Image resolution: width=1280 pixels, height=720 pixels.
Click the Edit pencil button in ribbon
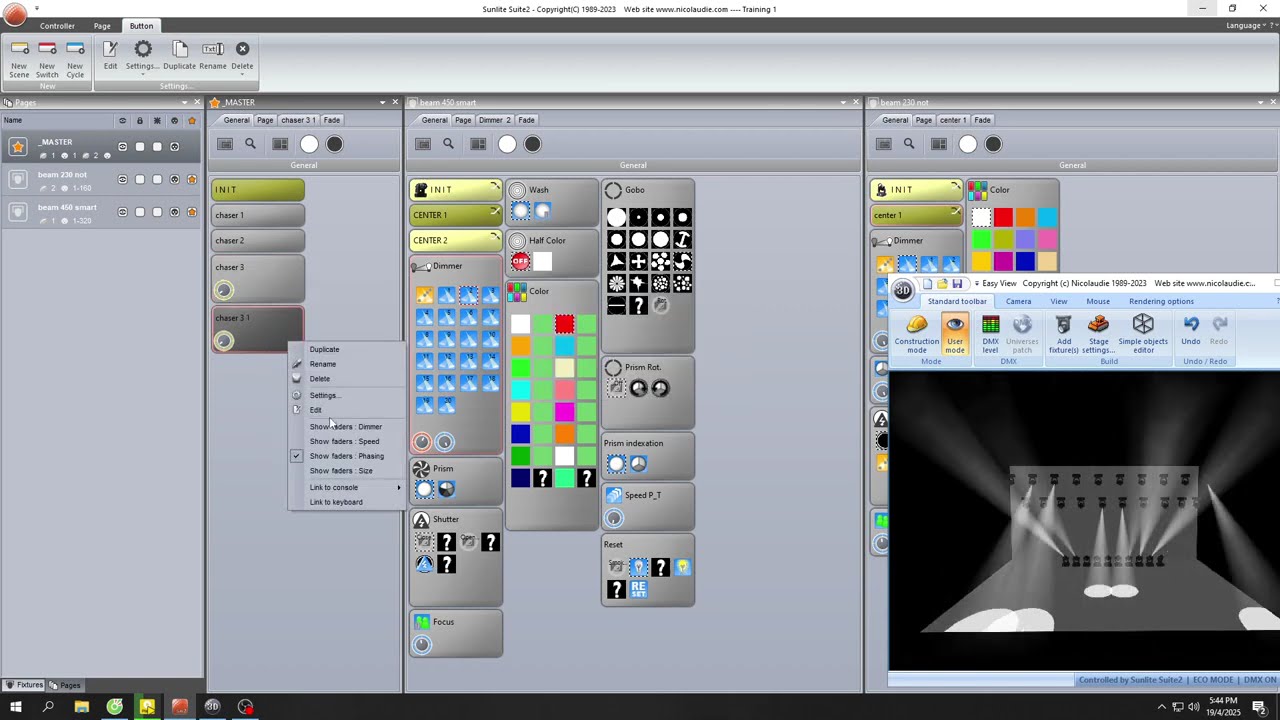[110, 56]
